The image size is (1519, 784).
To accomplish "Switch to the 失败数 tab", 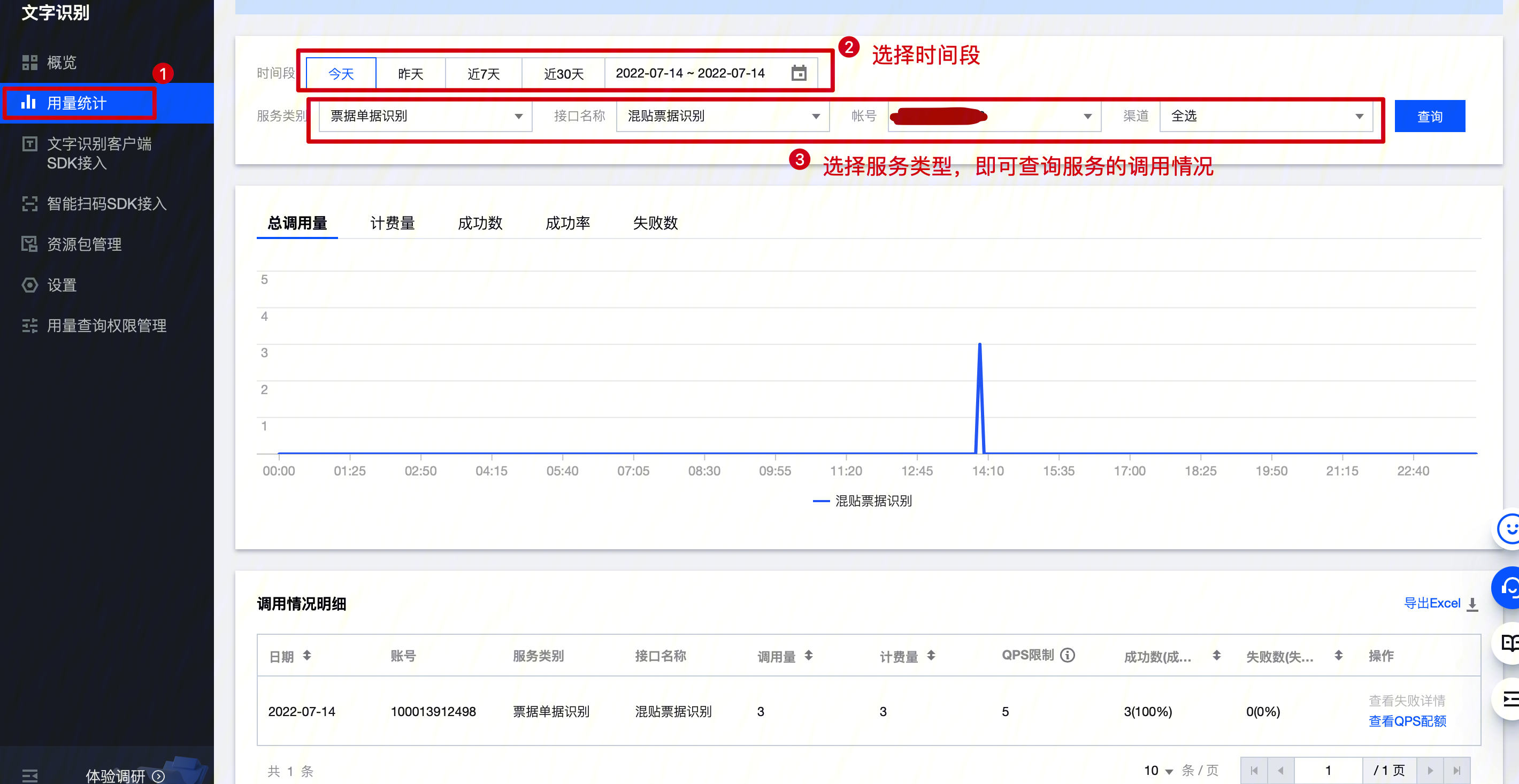I will click(655, 223).
